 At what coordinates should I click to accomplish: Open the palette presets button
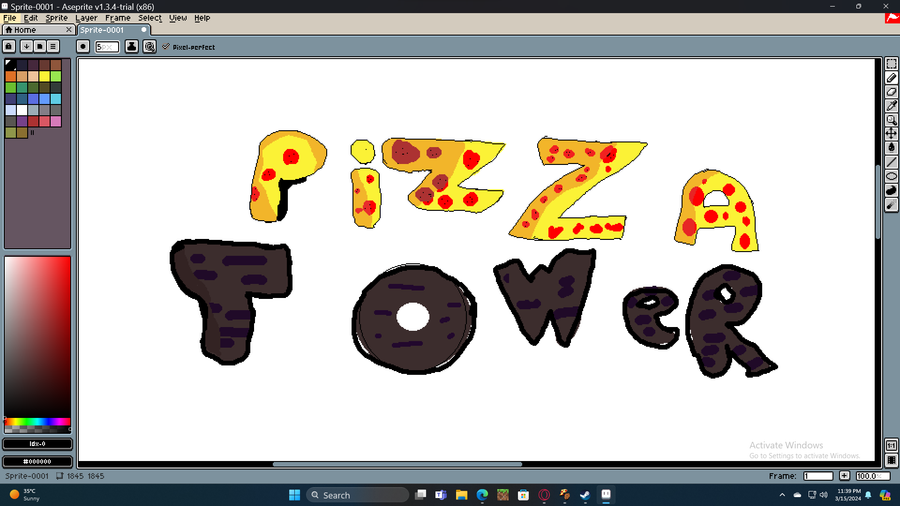[x=40, y=46]
